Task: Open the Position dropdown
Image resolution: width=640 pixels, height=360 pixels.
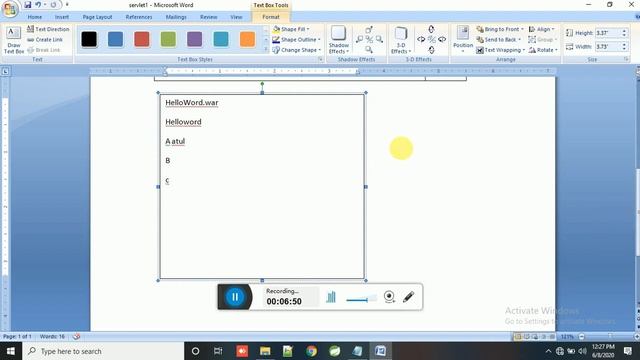Action: coord(463,40)
